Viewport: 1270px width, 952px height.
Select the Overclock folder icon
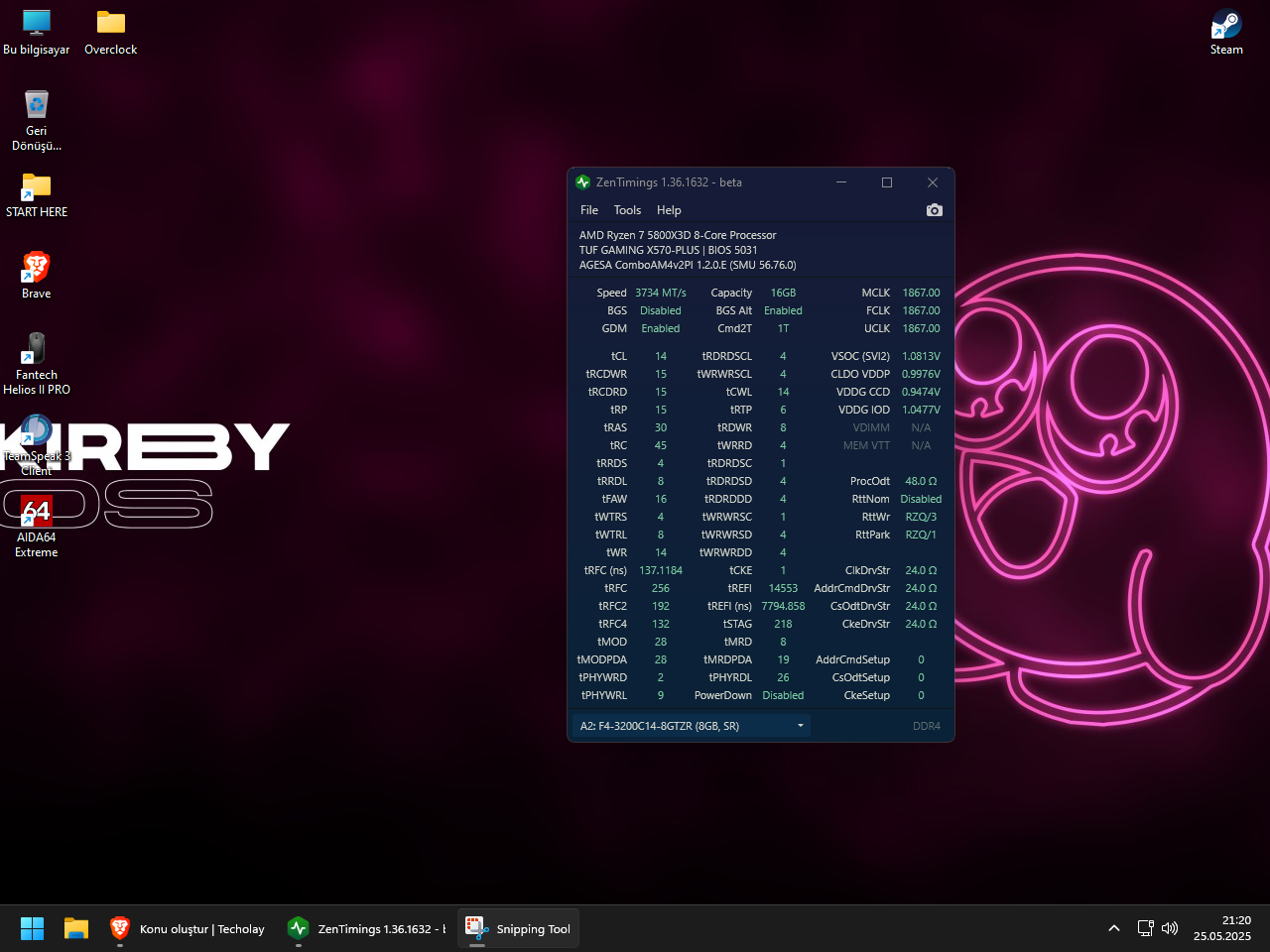(111, 33)
